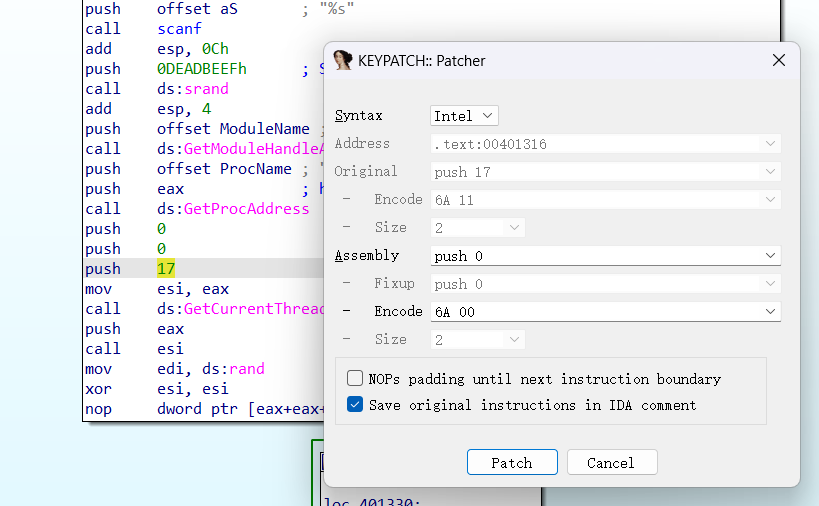Screen dimensions: 819x506
Task: Open the Syntax Intel dropdown
Action: coord(464,116)
